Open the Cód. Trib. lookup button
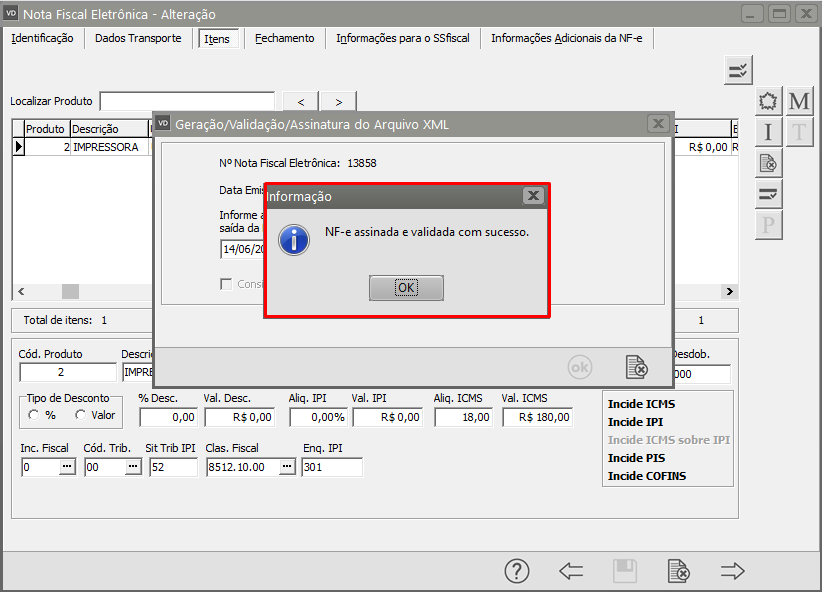The height and width of the screenshot is (592, 822). (131, 467)
